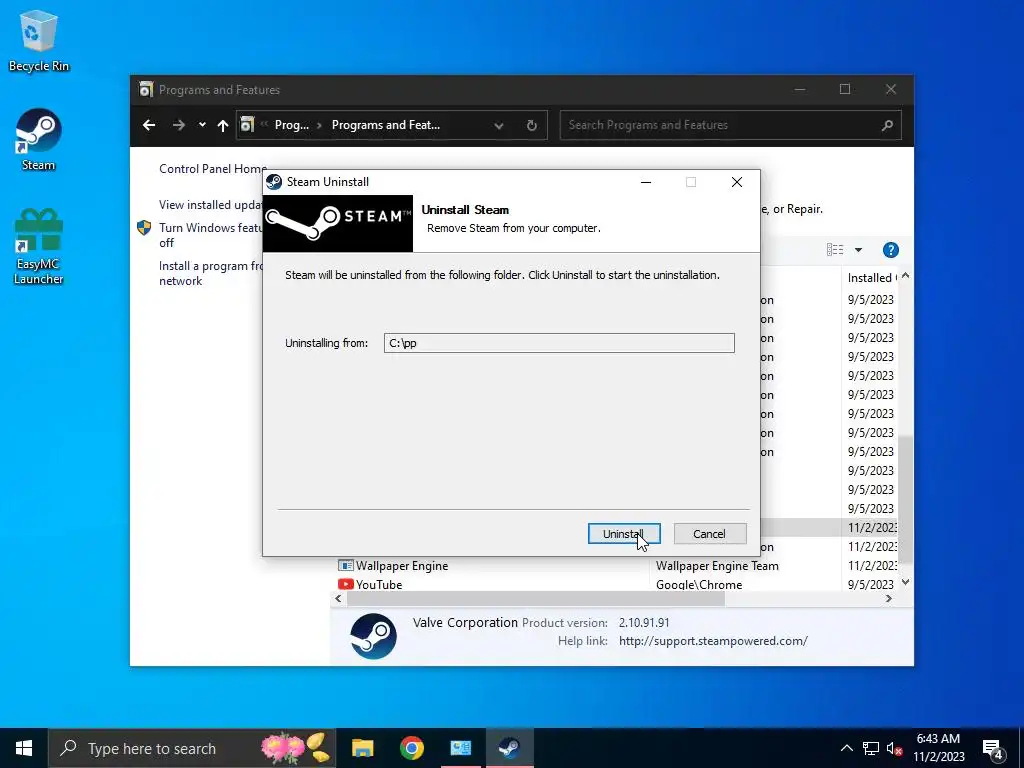Open Turn Windows features on or off
The height and width of the screenshot is (768, 1024).
point(210,235)
